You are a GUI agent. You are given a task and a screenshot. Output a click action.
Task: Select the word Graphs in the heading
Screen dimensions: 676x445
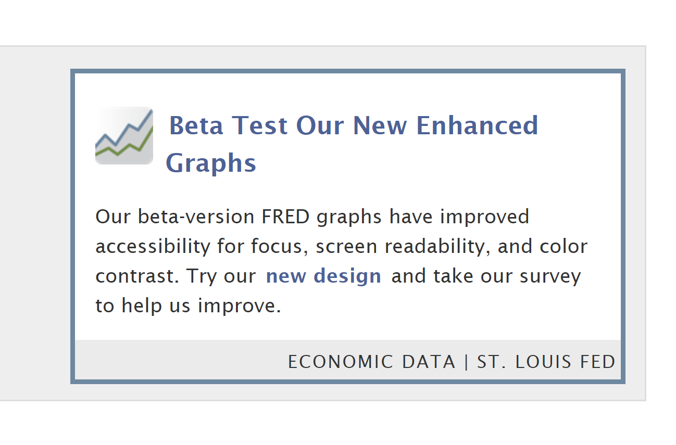tap(211, 163)
